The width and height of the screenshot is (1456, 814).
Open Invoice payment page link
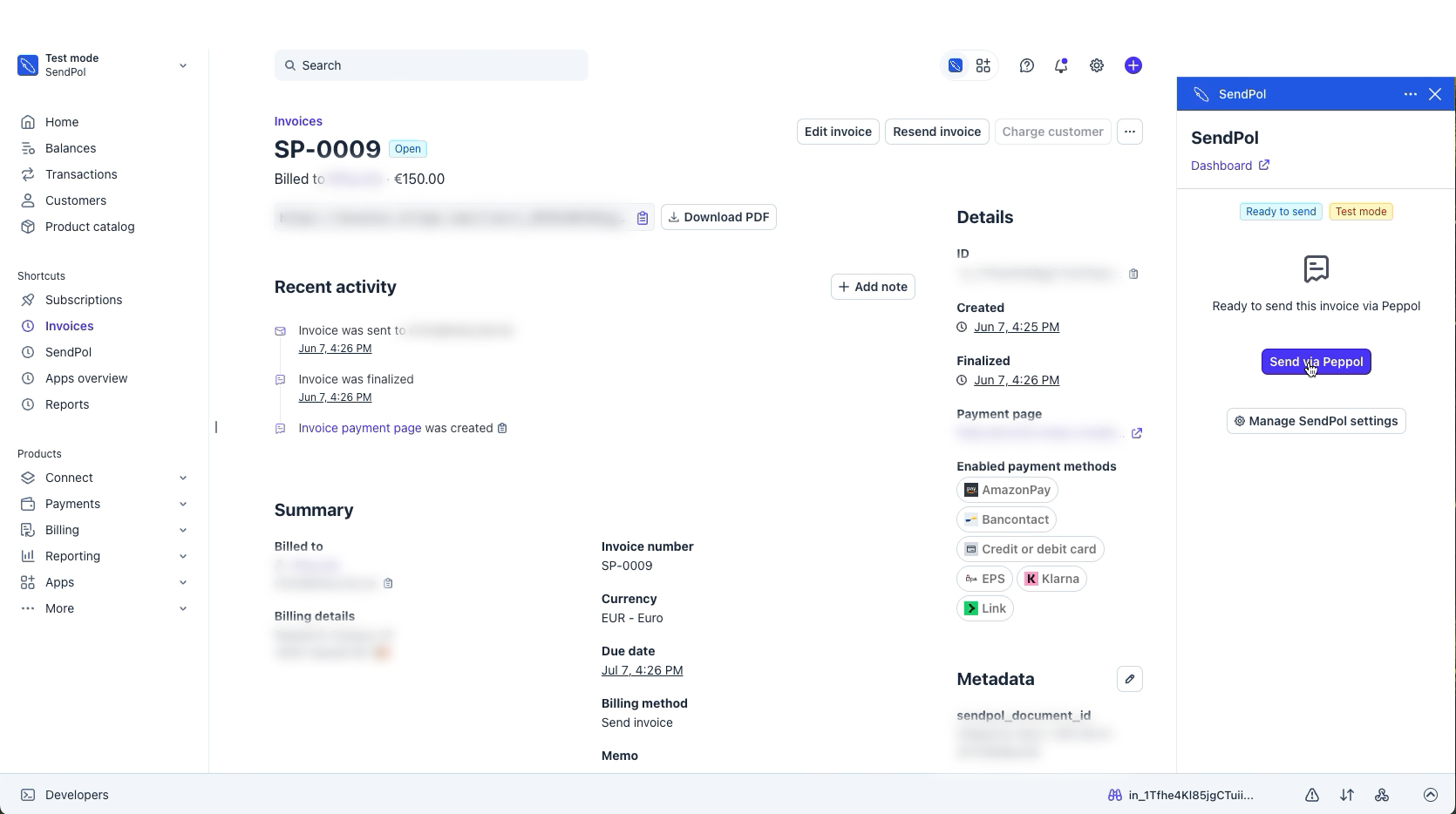coord(360,428)
